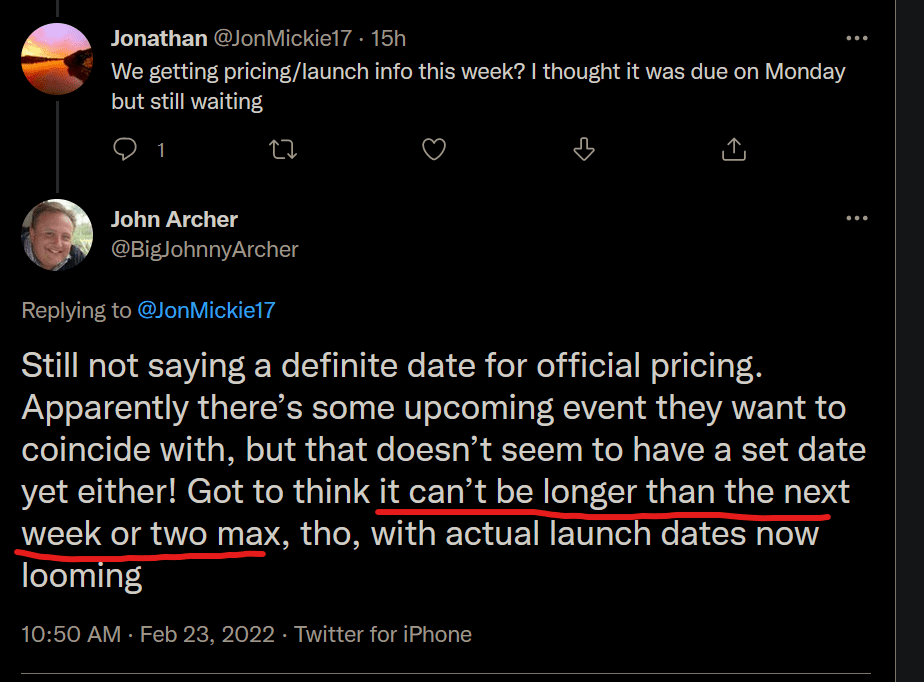Like Jonathan's tweet with the heart

point(434,149)
